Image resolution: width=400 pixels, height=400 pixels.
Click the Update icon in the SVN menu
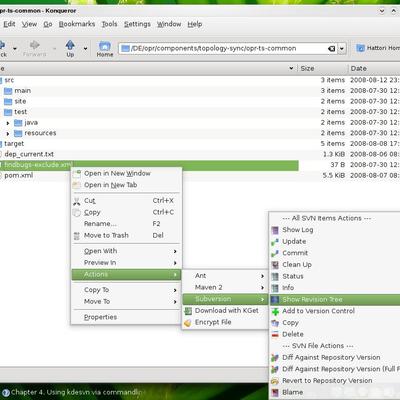275,242
